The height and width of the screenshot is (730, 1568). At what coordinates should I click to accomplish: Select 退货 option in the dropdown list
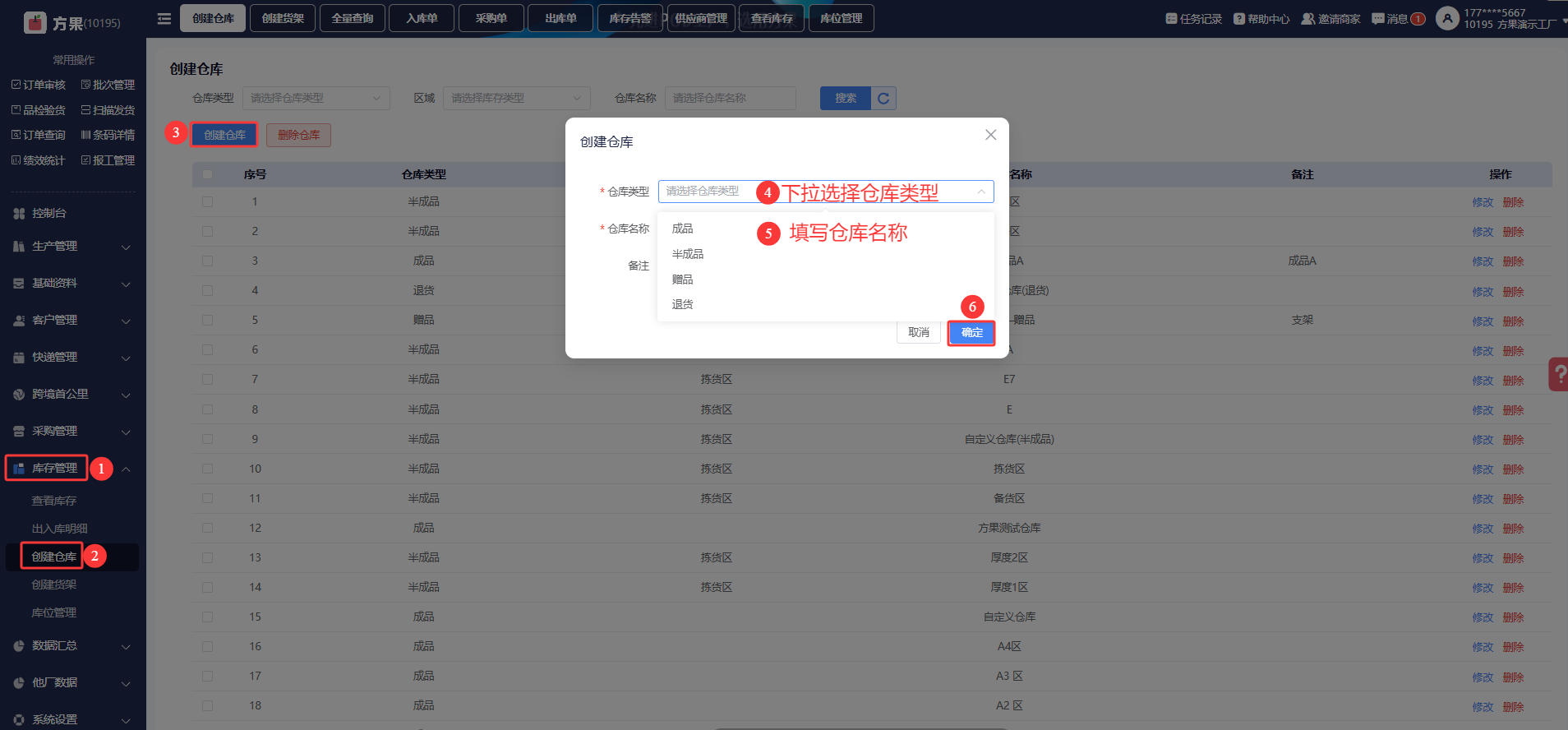click(826, 304)
